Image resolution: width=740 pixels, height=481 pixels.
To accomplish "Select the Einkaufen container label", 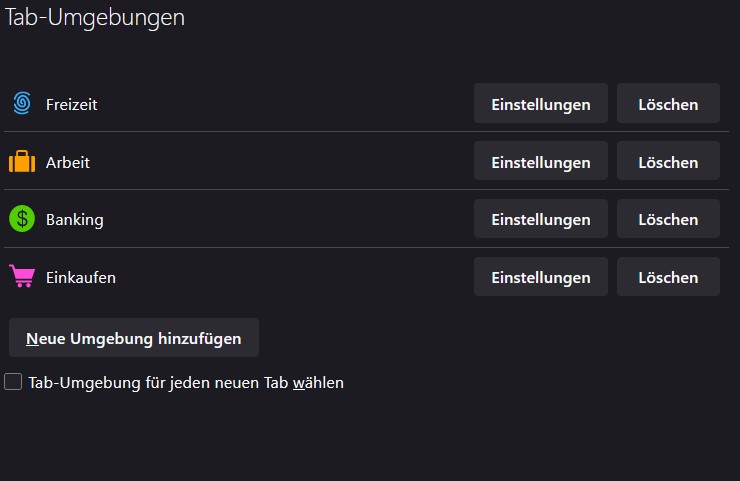I will pyautogui.click(x=81, y=277).
